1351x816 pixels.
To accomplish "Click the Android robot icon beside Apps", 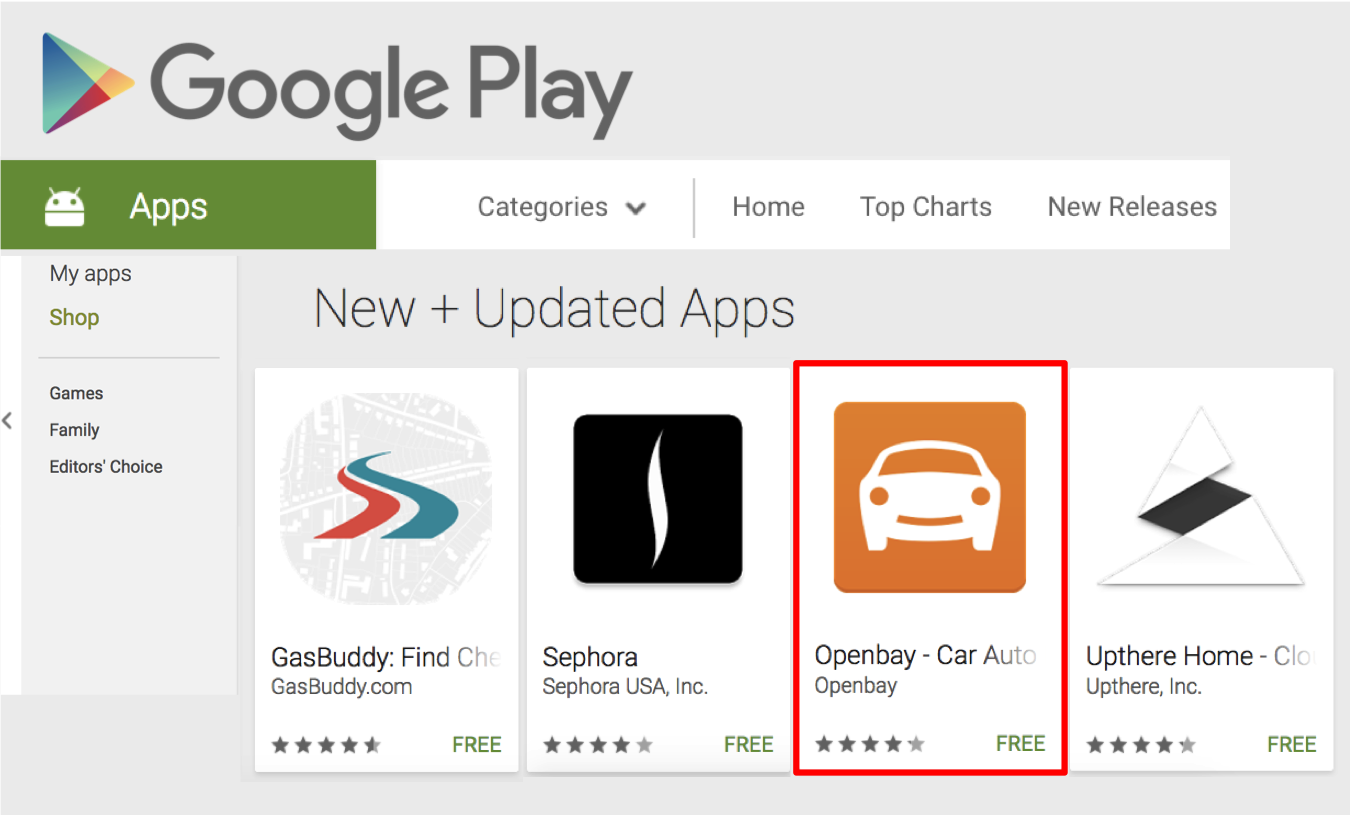I will click(x=65, y=207).
